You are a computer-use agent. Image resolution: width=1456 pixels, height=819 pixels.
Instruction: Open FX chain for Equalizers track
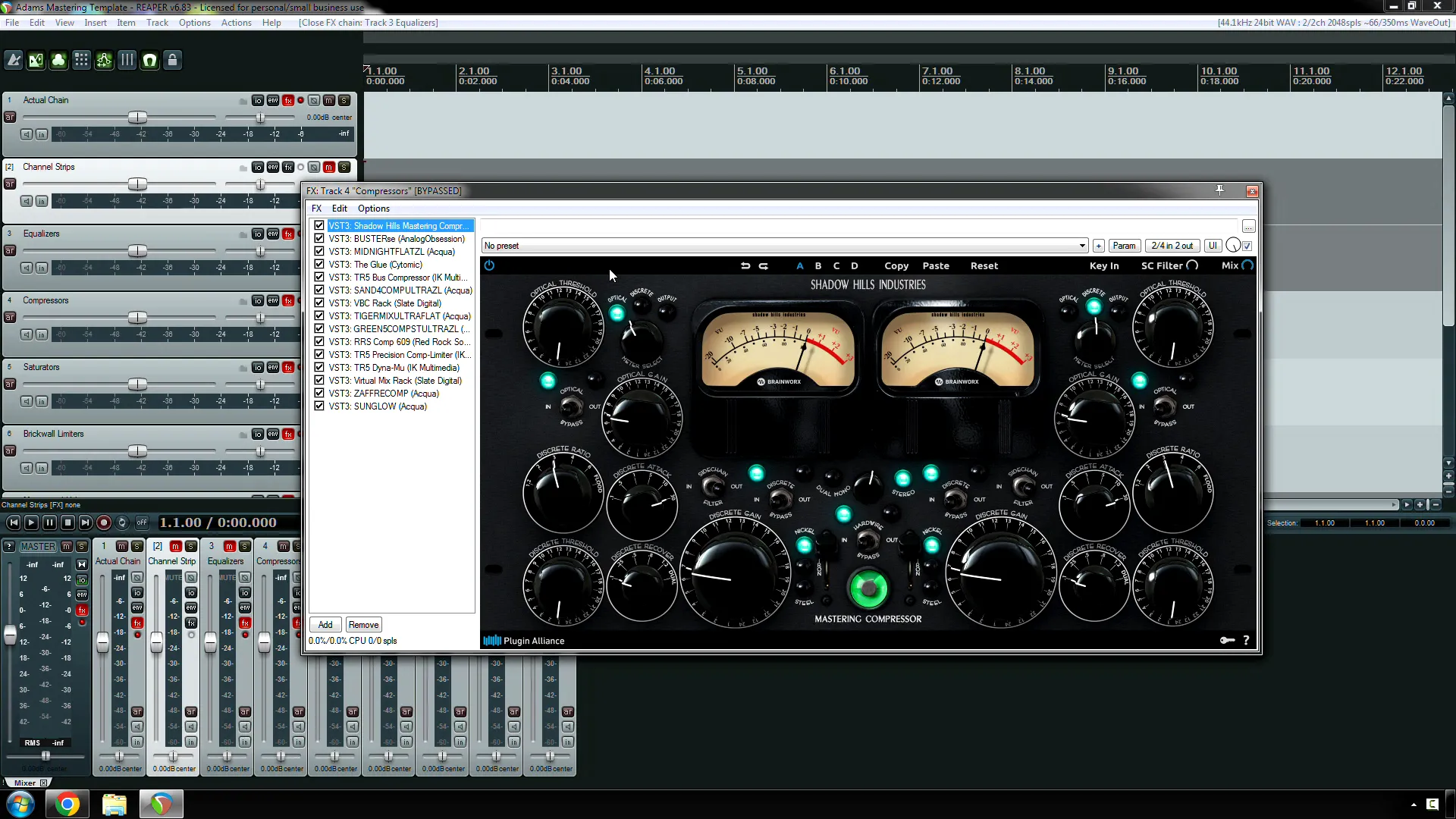click(288, 234)
